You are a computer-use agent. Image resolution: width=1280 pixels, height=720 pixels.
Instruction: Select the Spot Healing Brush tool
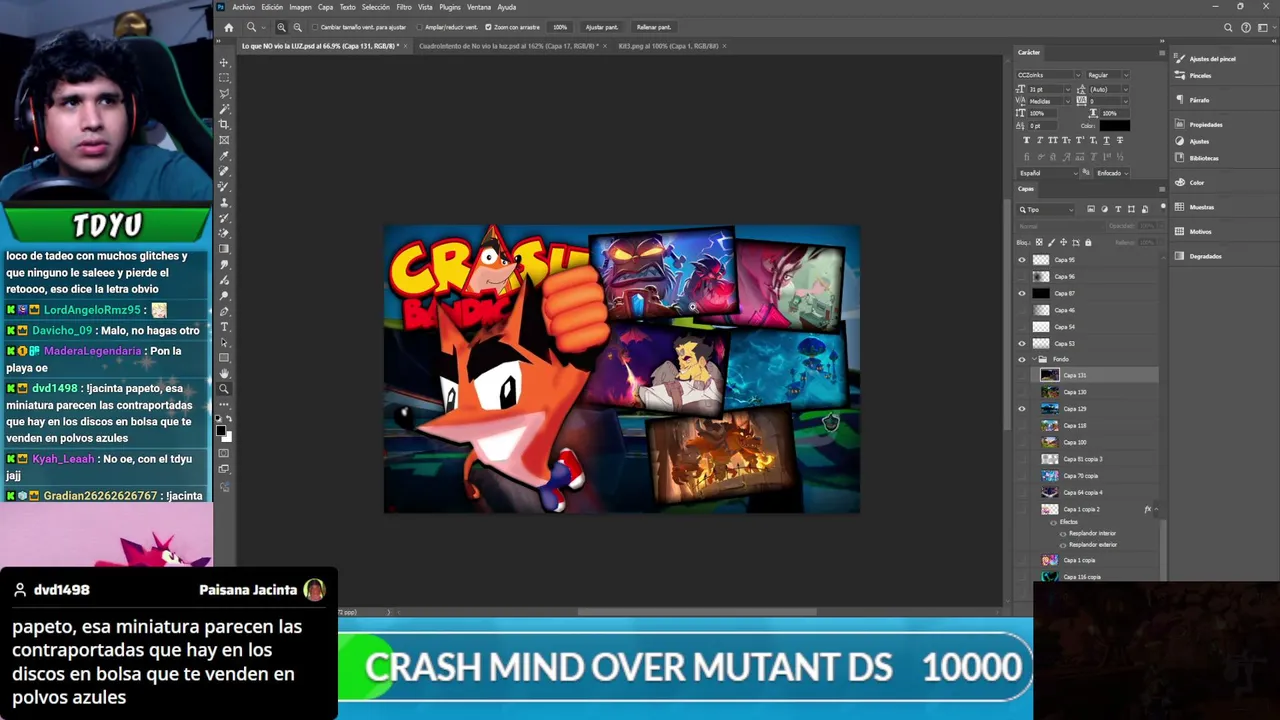click(x=224, y=171)
